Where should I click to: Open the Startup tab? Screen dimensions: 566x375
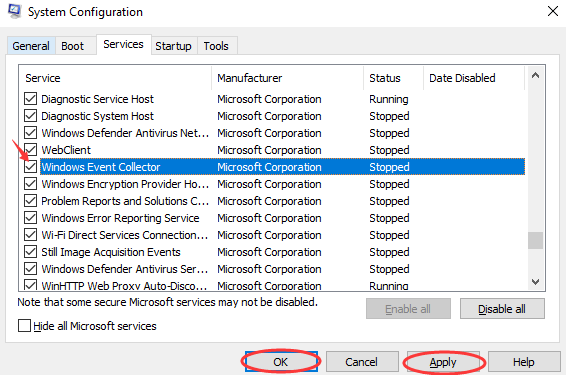(x=174, y=46)
